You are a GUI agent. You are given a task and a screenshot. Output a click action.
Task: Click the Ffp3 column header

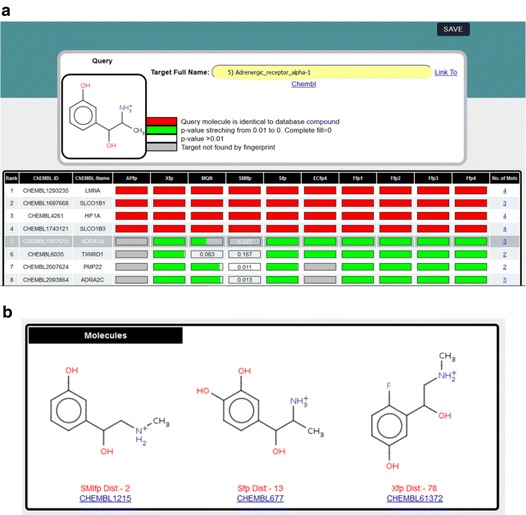433,178
